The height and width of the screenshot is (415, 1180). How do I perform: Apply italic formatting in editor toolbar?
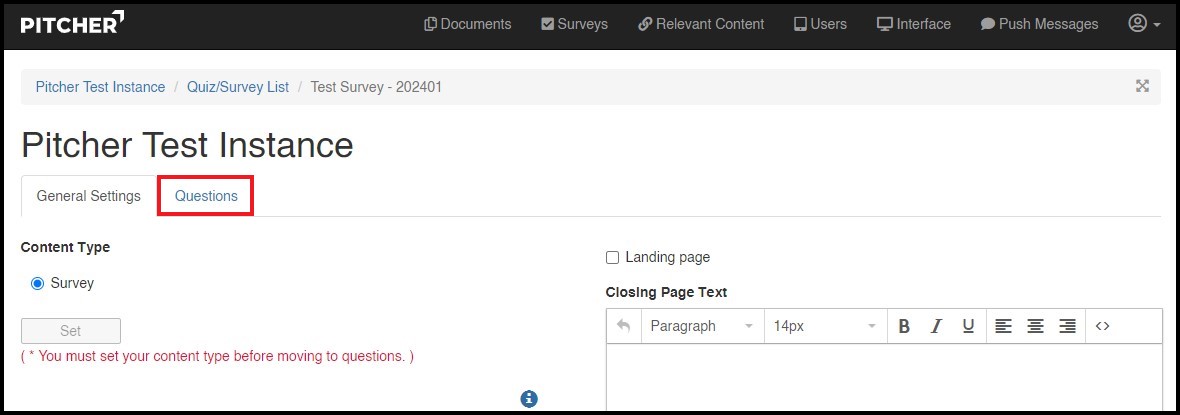pos(937,326)
